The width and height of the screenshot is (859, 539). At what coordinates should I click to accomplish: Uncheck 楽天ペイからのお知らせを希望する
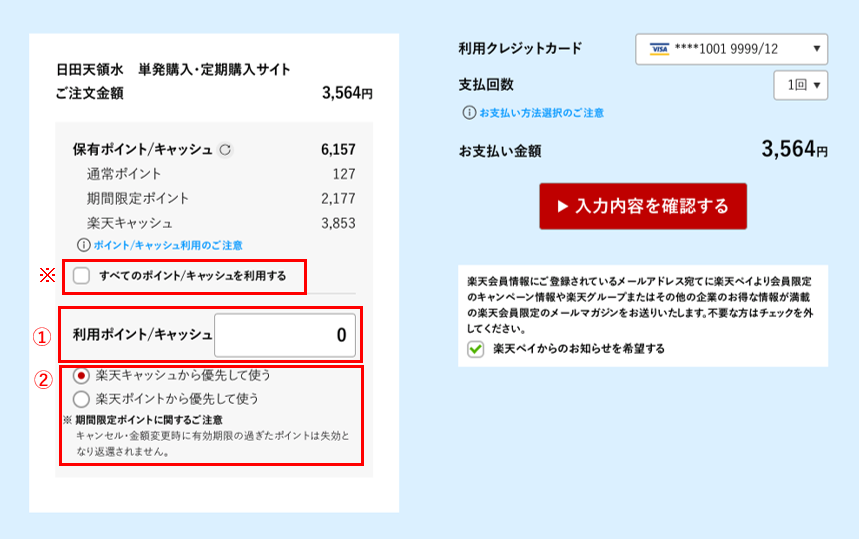coord(476,349)
